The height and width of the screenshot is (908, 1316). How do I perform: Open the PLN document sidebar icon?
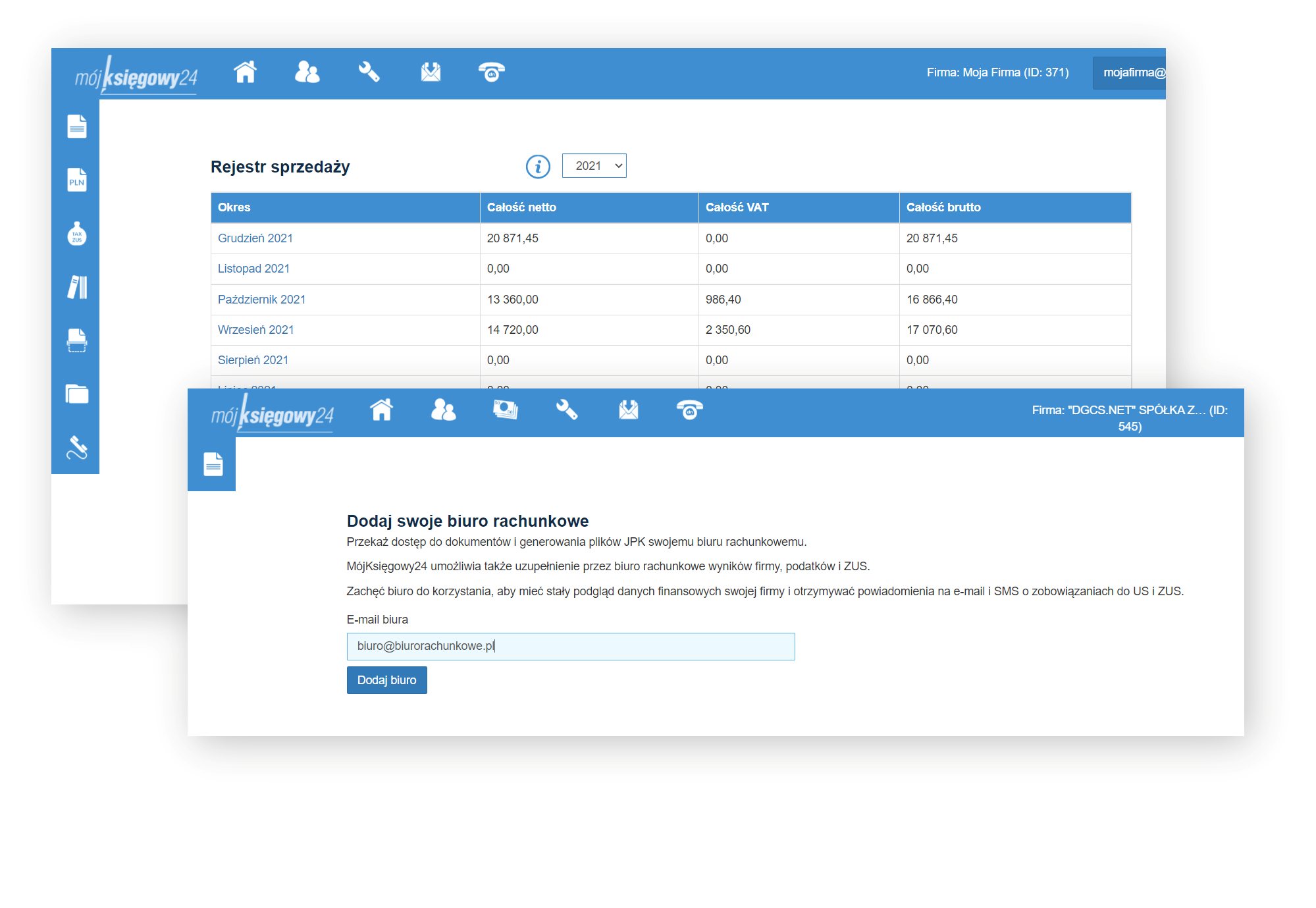[x=77, y=180]
